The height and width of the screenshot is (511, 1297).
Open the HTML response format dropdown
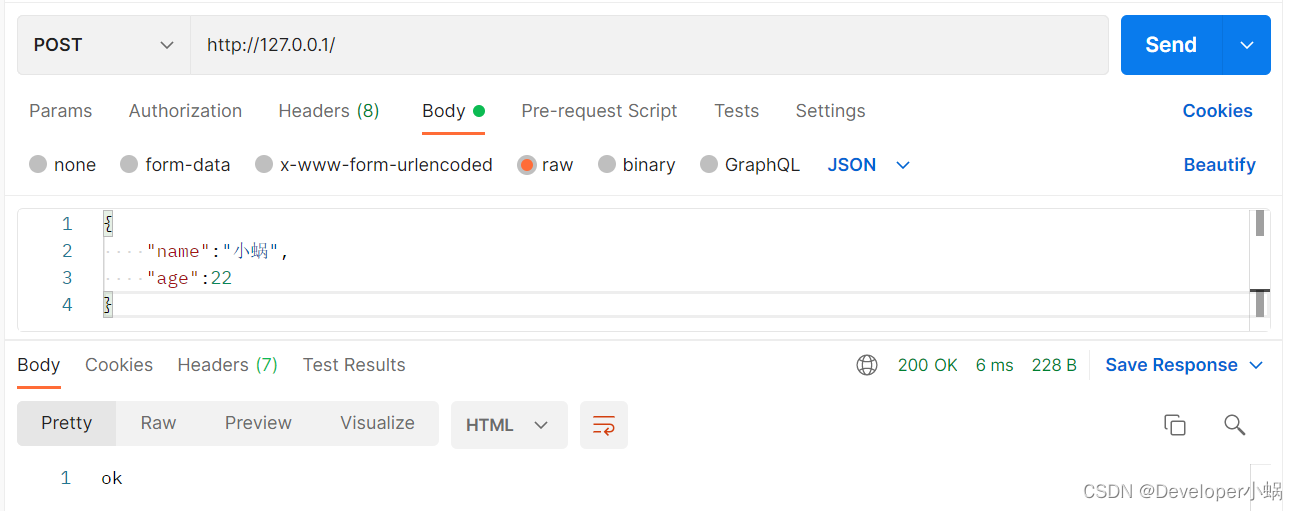509,425
